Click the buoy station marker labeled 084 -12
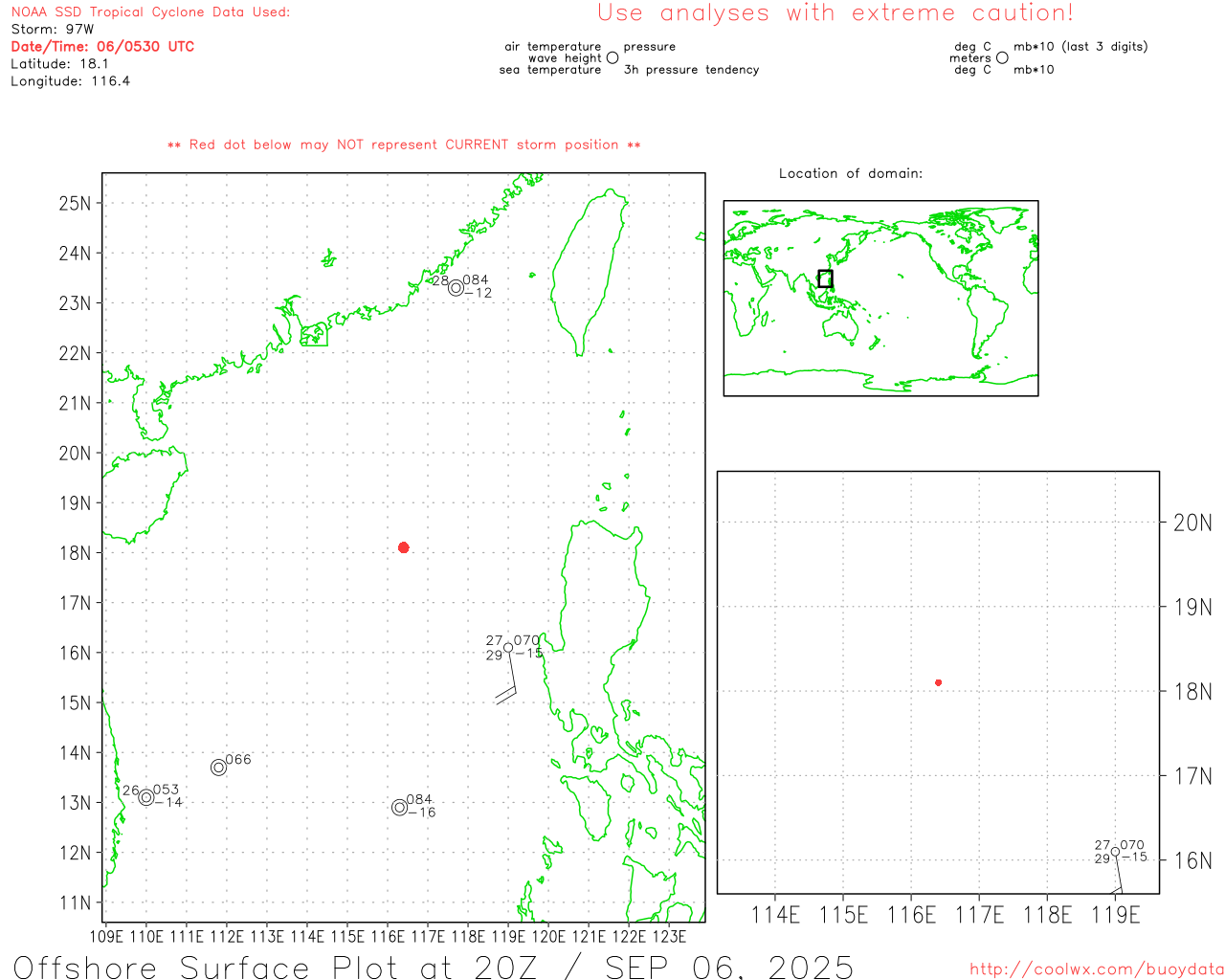The height and width of the screenshot is (980, 1225). [457, 287]
